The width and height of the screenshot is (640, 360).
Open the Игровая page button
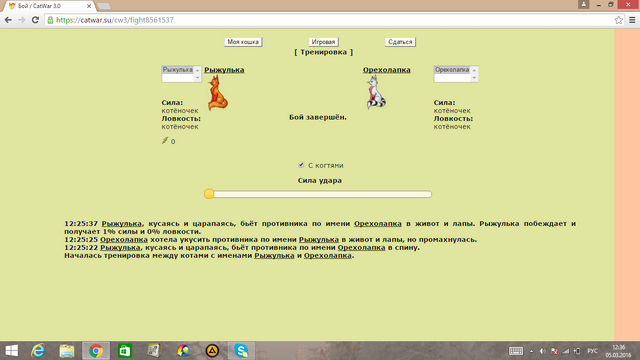(x=323, y=42)
